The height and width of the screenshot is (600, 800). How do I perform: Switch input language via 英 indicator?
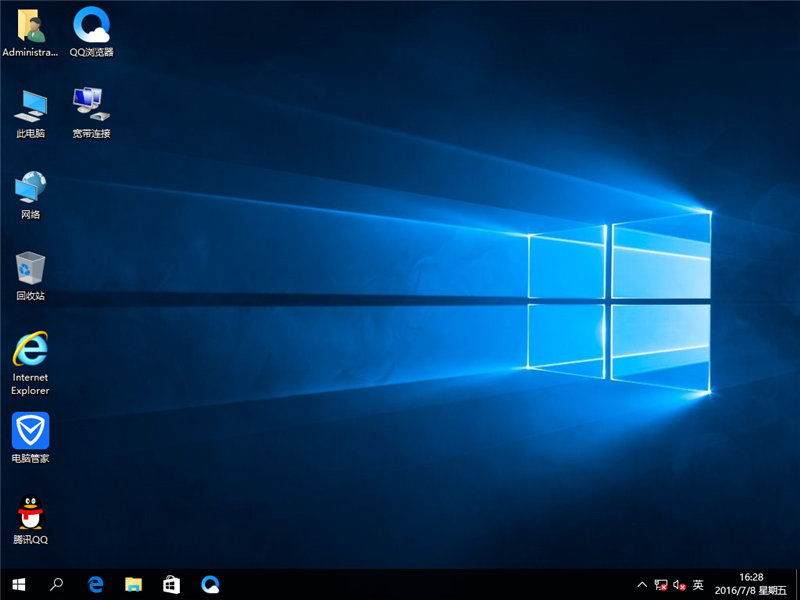(698, 585)
